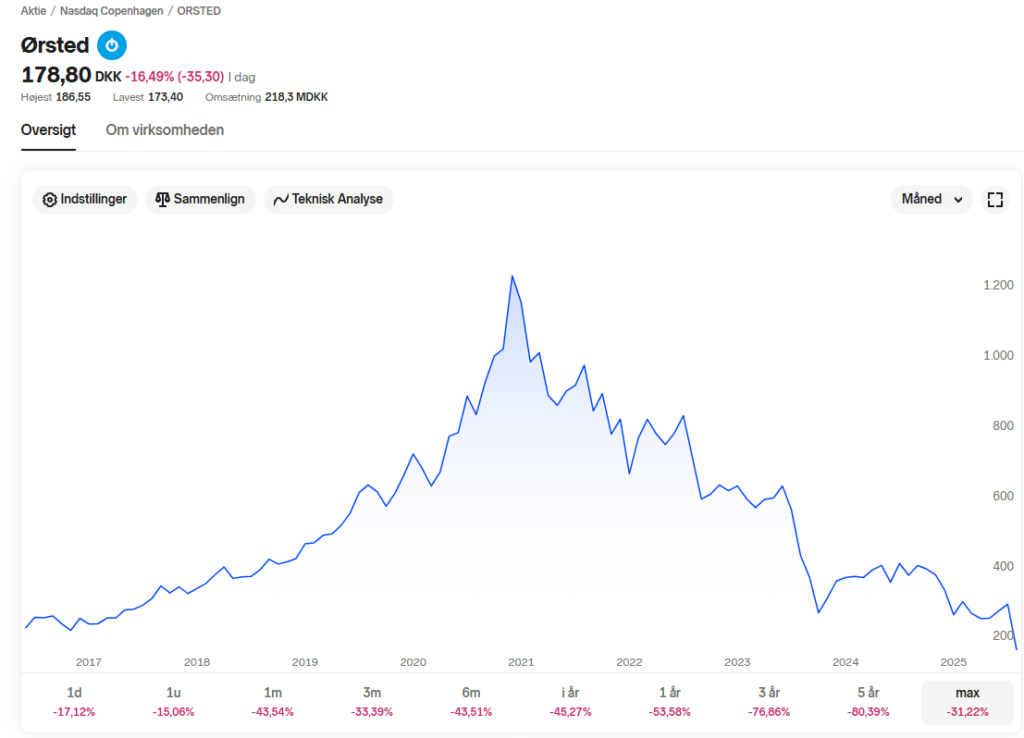
Task: Go to Aktie breadcrumb link
Action: pyautogui.click(x=33, y=11)
